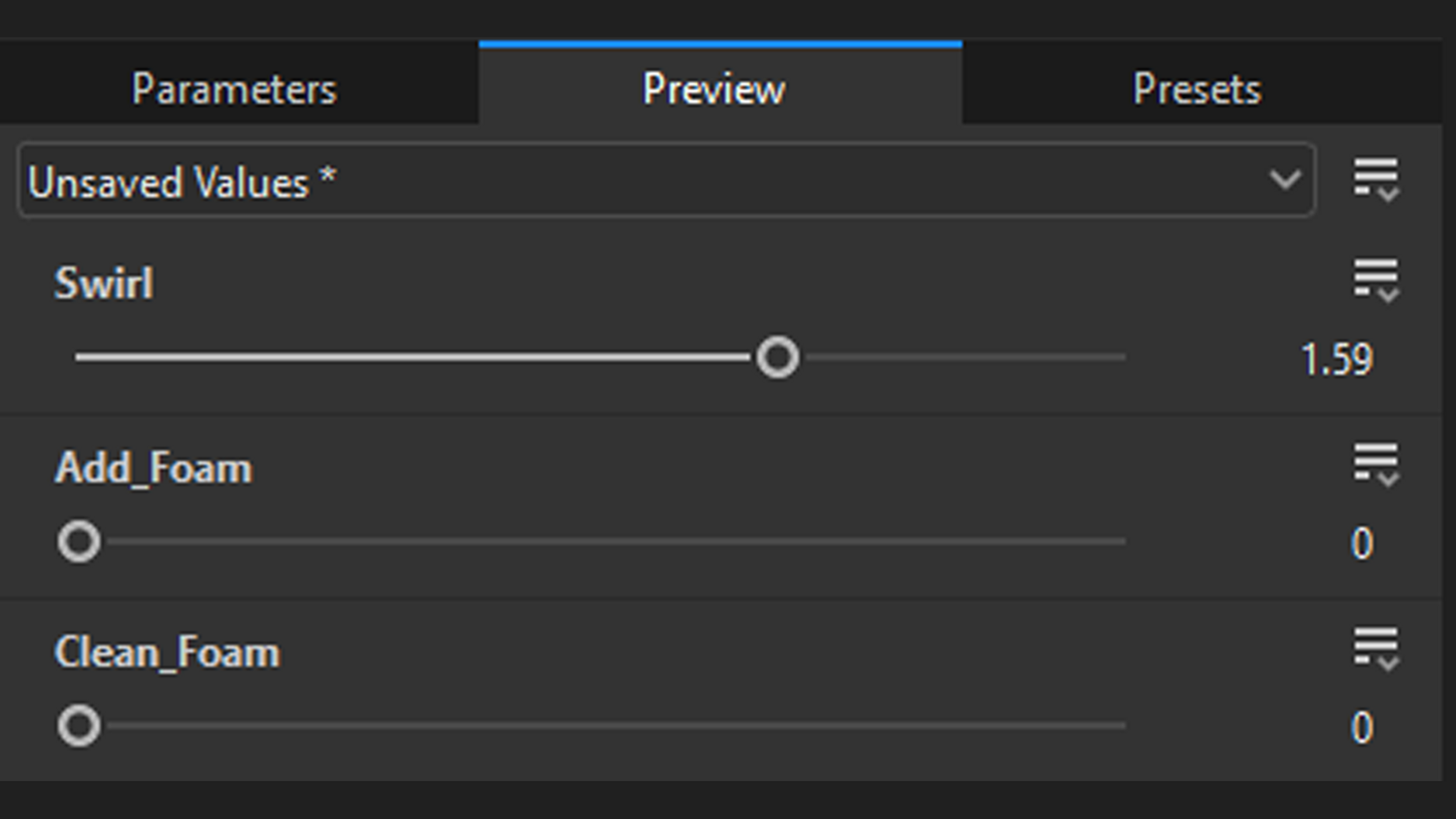Click the Swirl parameter label
This screenshot has height=819, width=1456.
point(104,283)
